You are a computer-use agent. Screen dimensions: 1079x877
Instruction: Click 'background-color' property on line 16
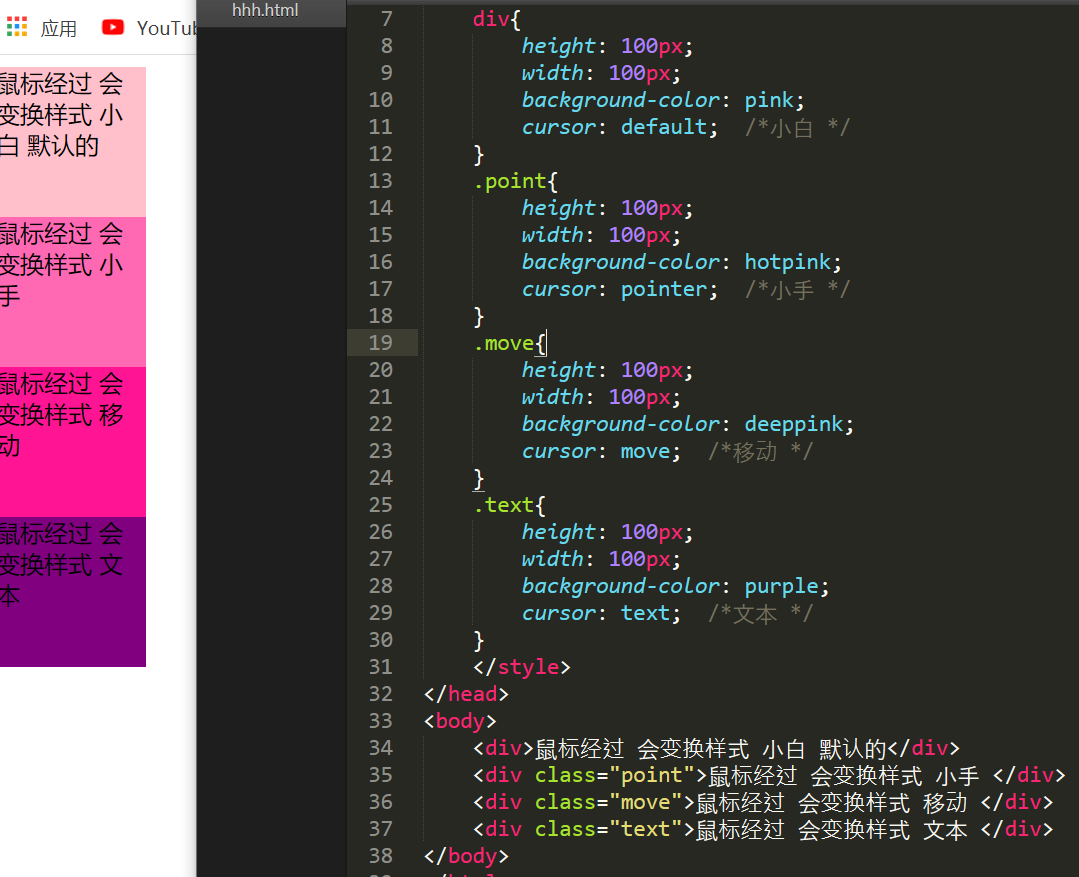click(x=621, y=262)
